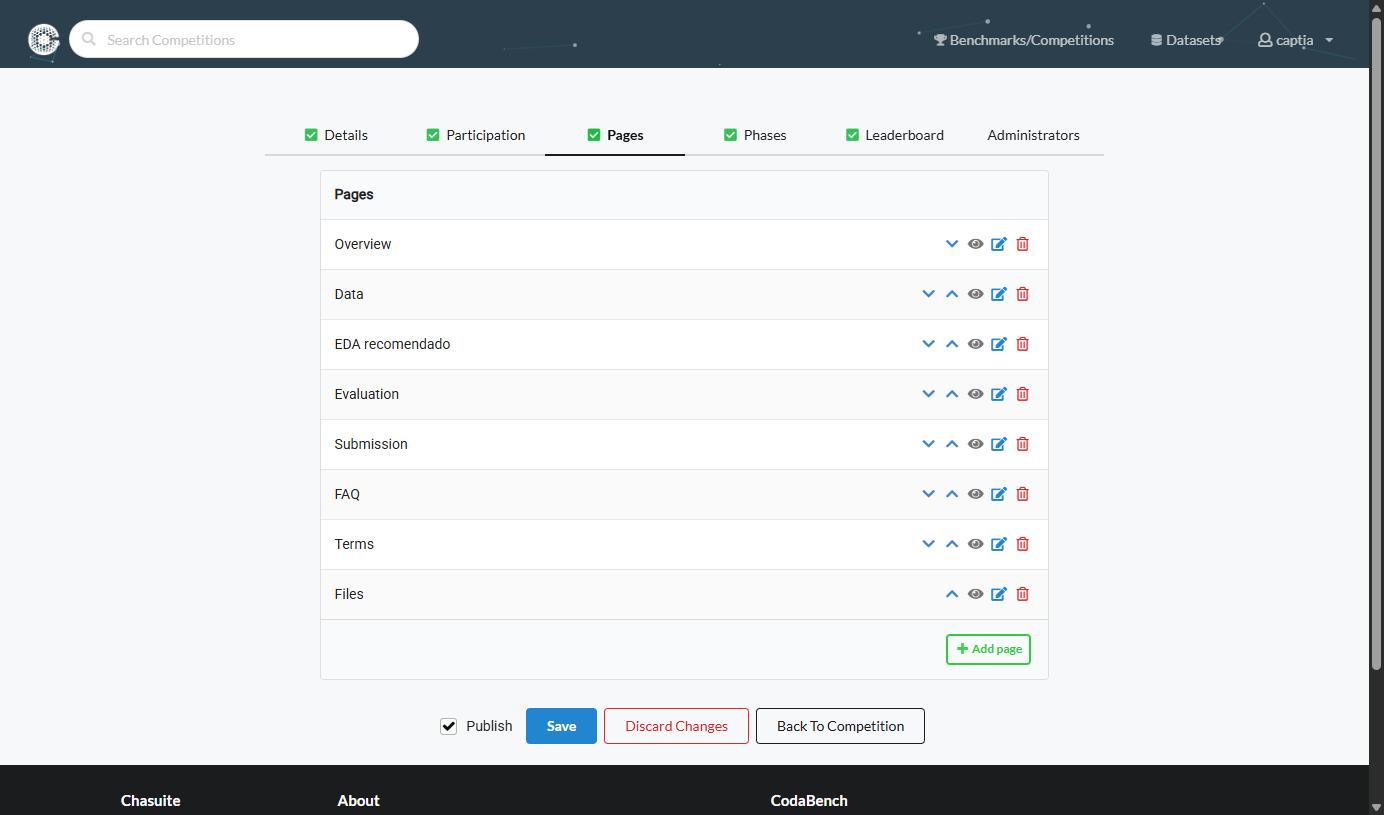Preview the Terms page via eye icon
The image size is (1384, 815).
click(x=975, y=544)
